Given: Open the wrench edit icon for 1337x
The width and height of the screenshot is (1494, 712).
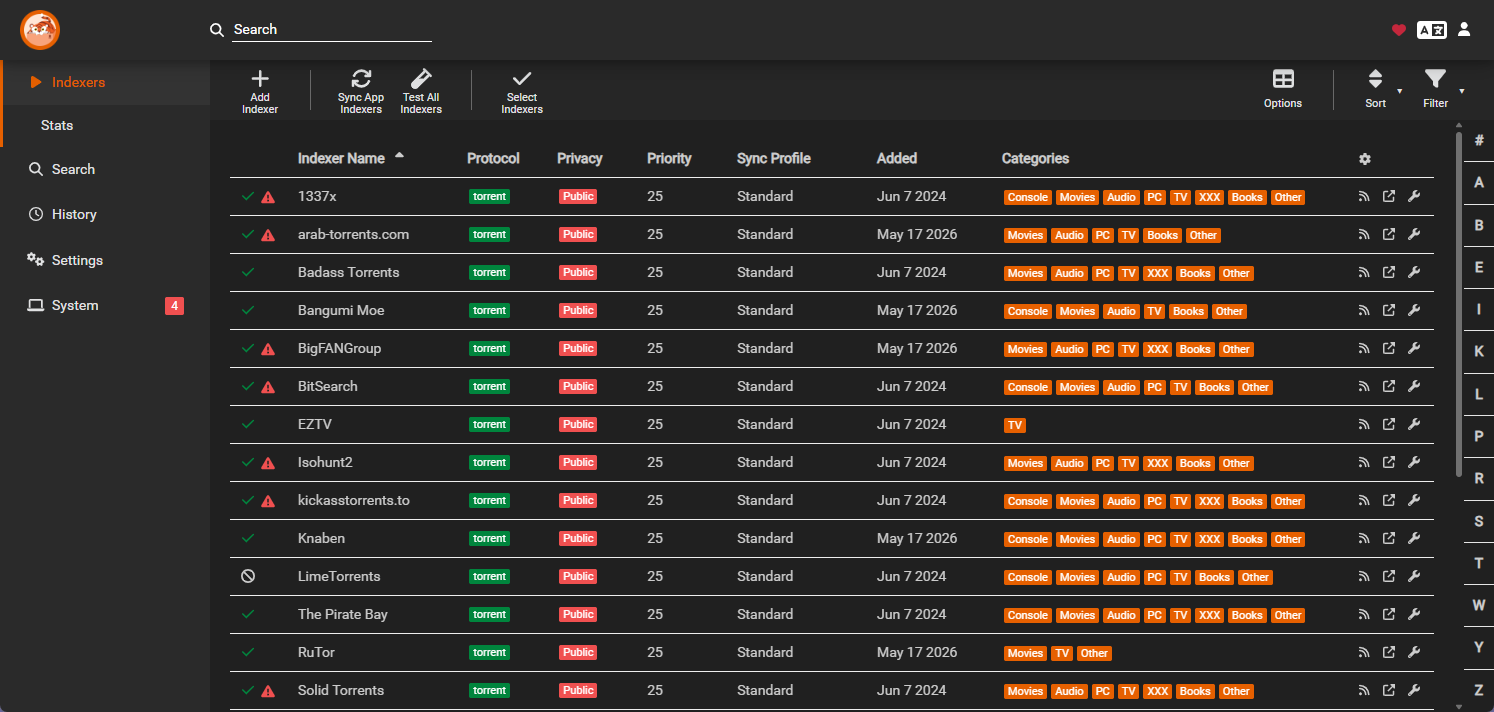Looking at the screenshot, I should click(x=1414, y=197).
